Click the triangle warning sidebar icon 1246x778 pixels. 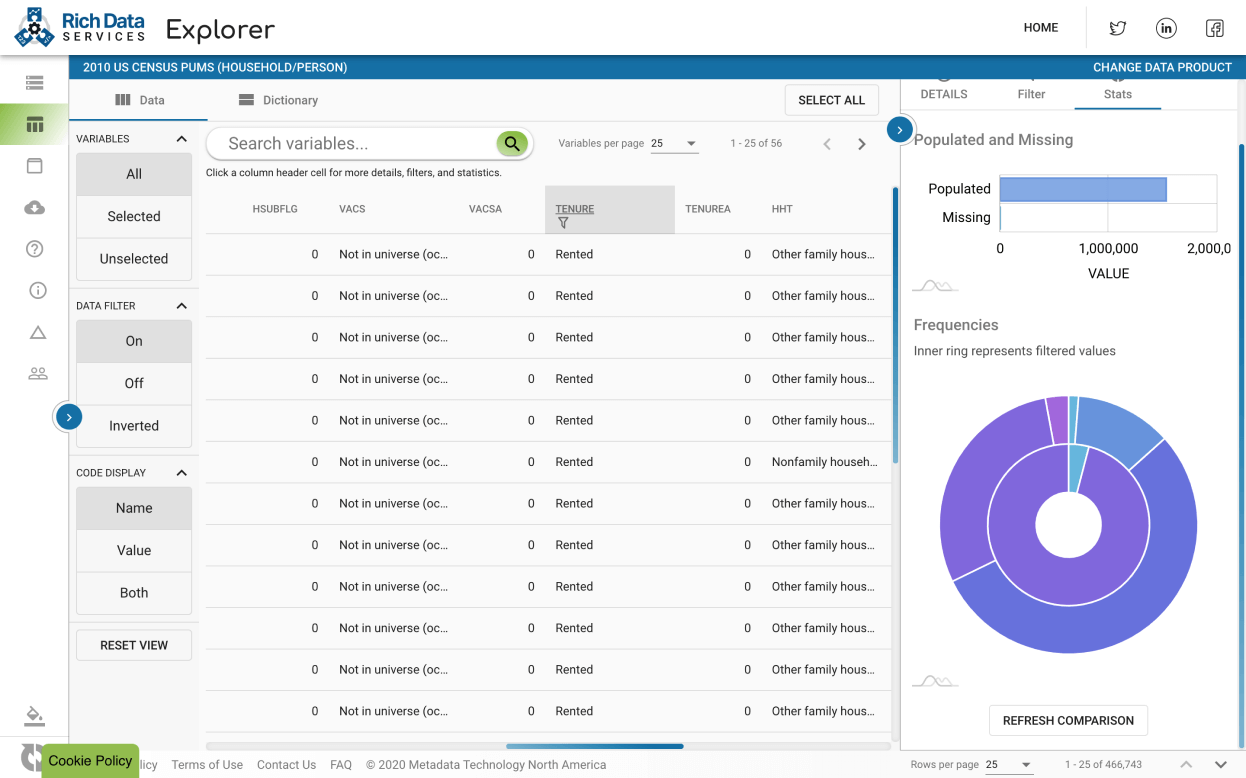(38, 332)
